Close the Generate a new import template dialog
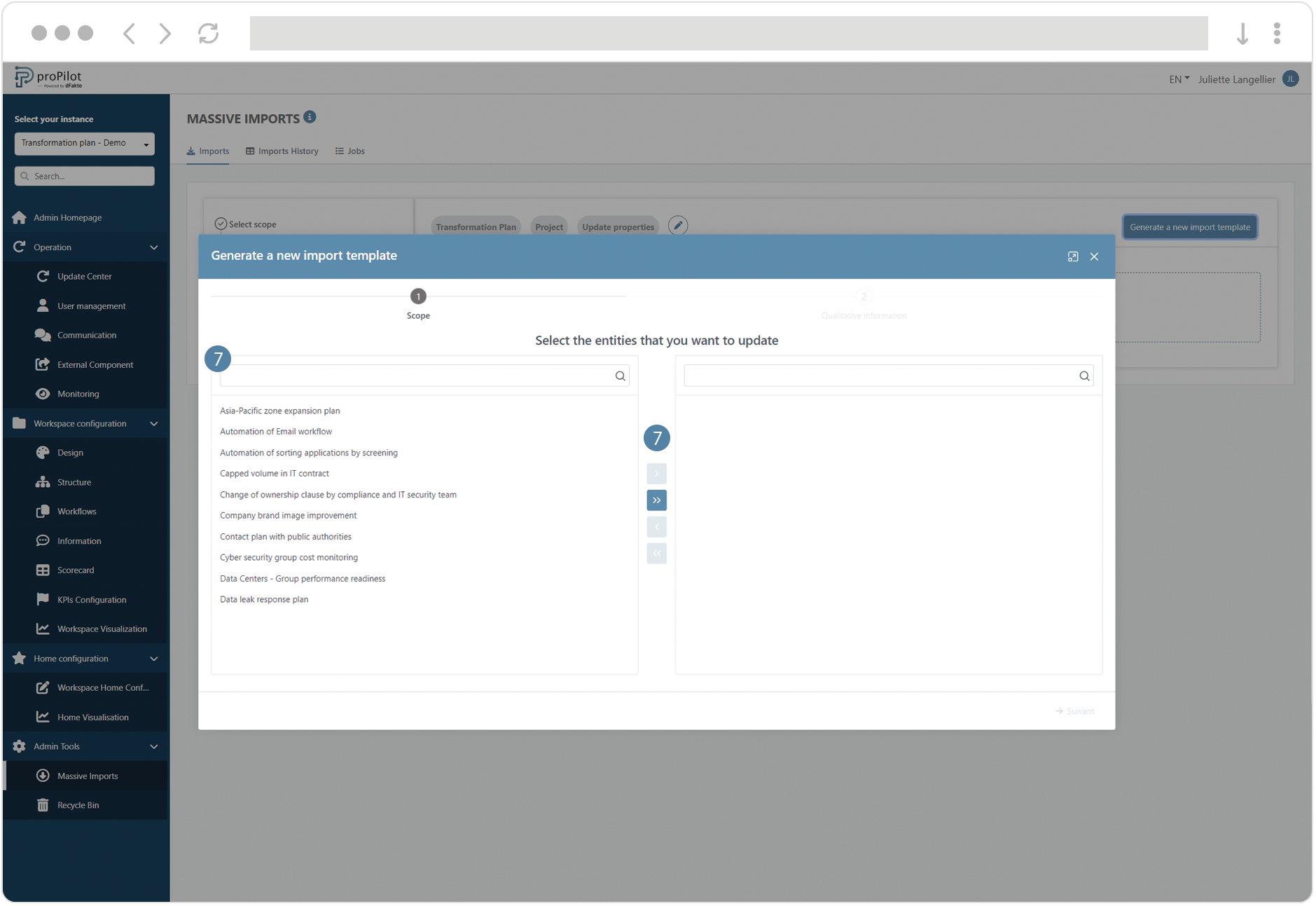1316x906 pixels. pos(1094,257)
